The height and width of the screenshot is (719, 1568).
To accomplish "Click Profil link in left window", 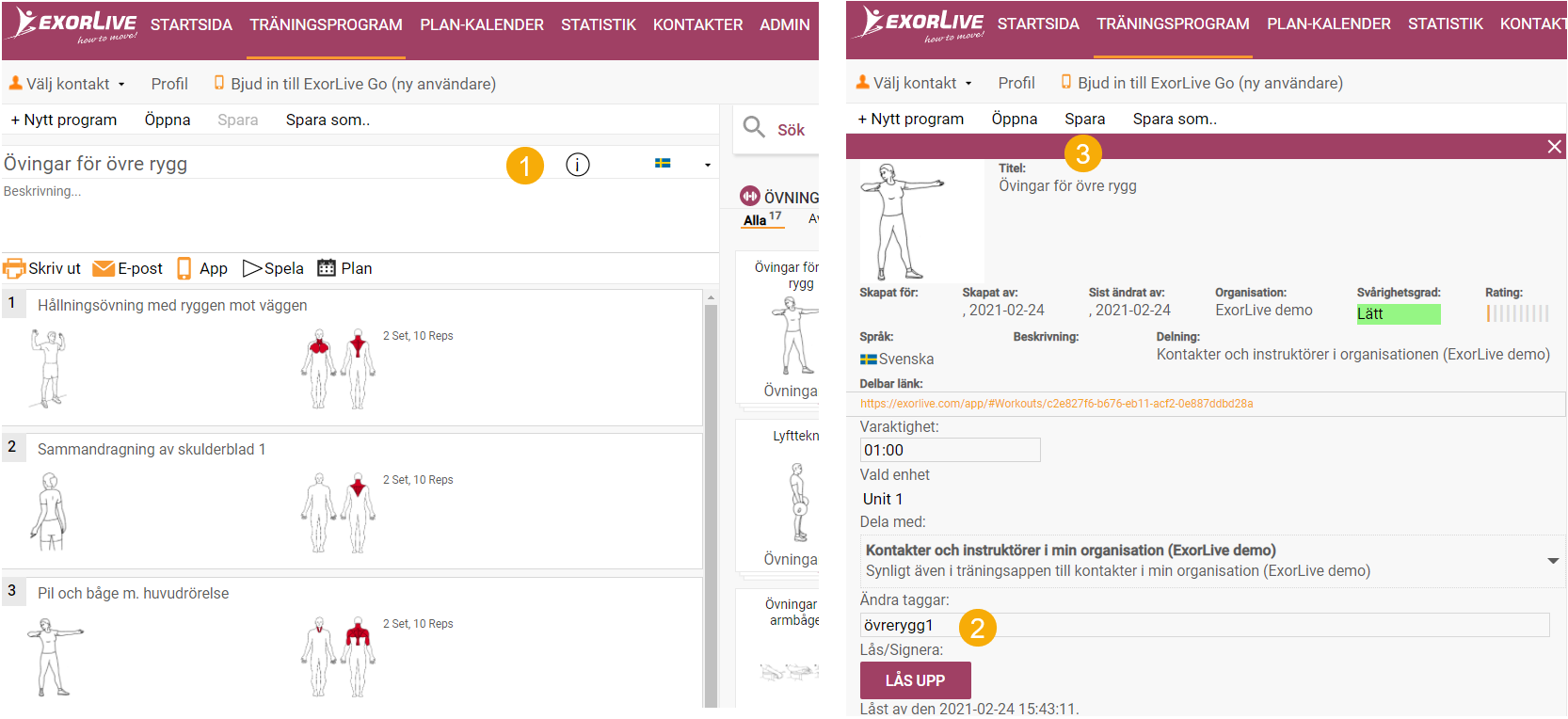I will (169, 84).
